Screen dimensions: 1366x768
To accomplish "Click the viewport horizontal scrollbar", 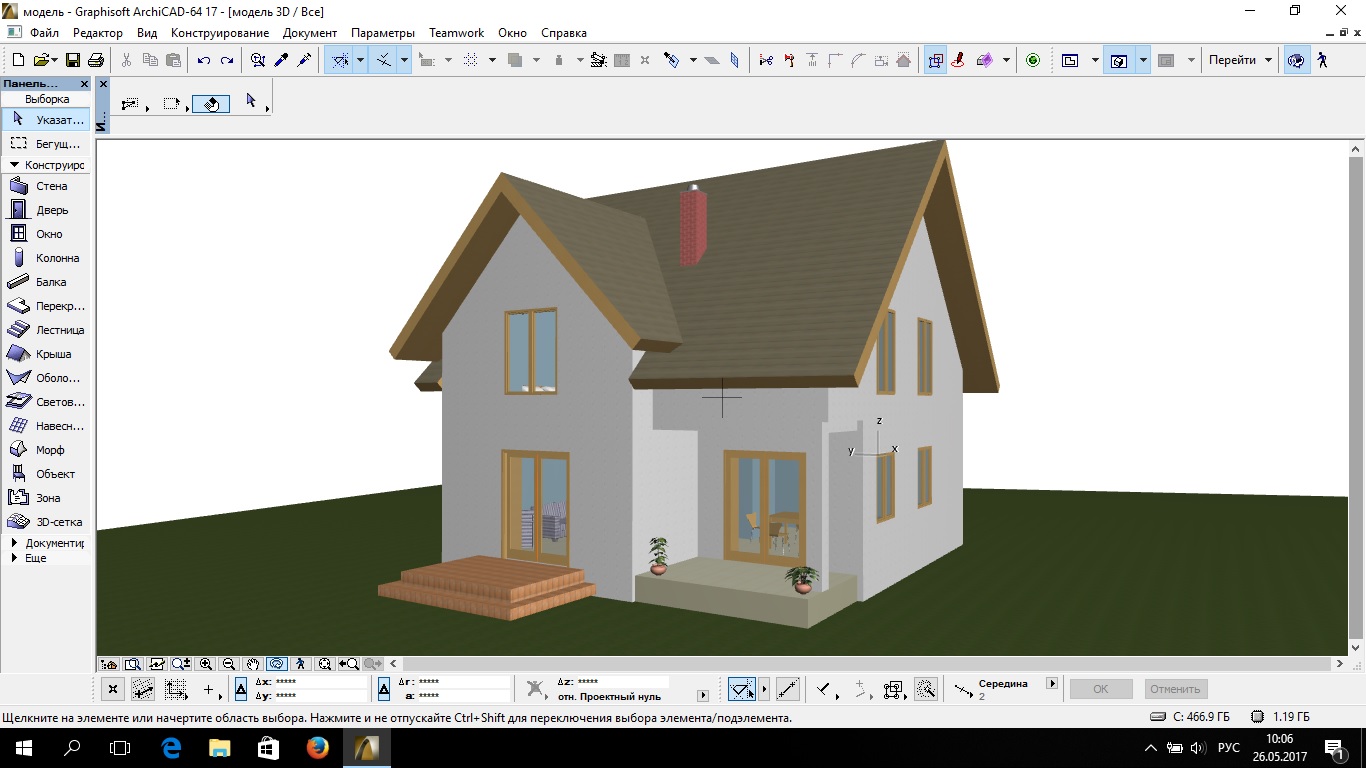I will click(867, 663).
